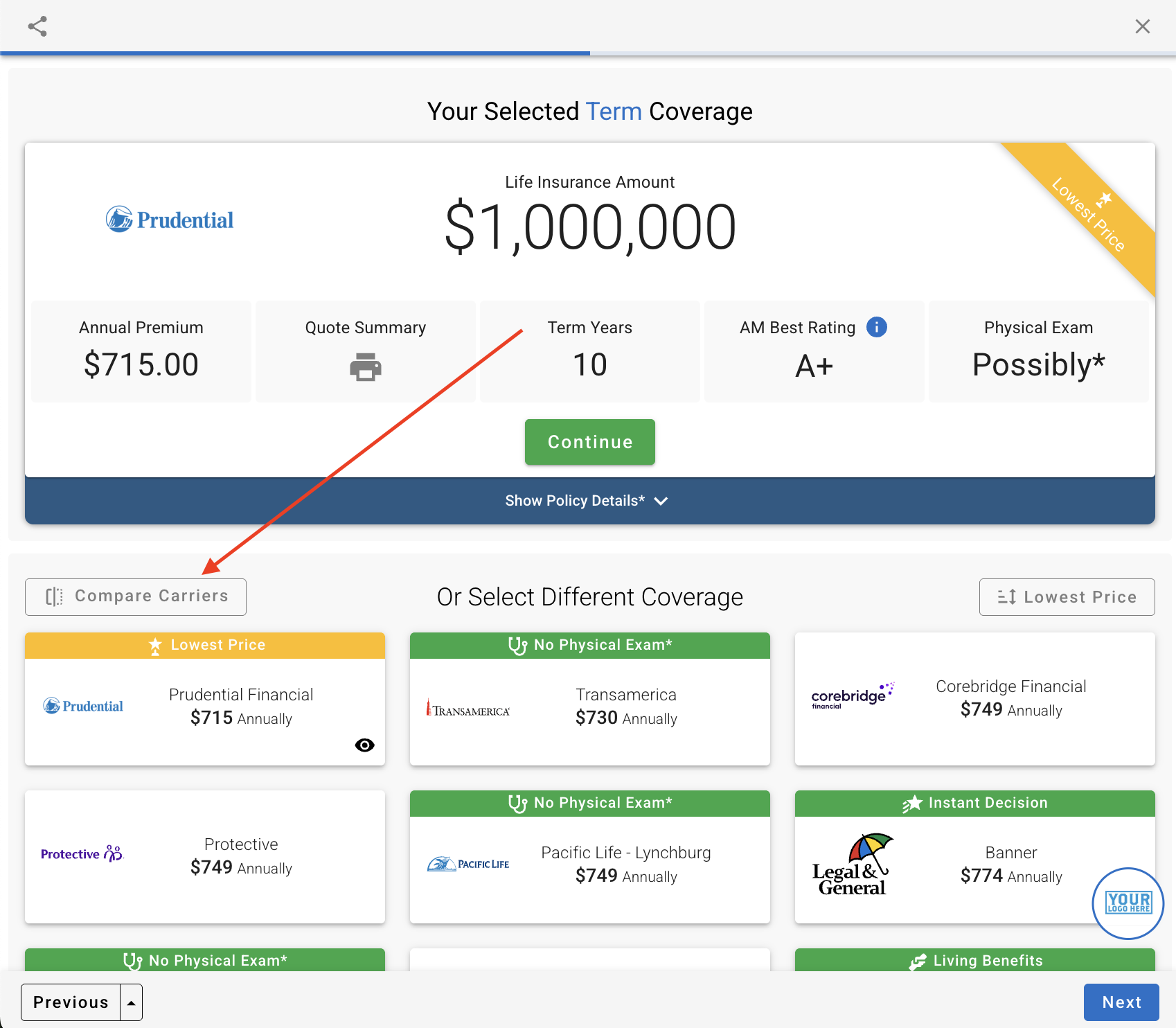Click the corebridge financial logo
The image size is (1176, 1028).
853,696
